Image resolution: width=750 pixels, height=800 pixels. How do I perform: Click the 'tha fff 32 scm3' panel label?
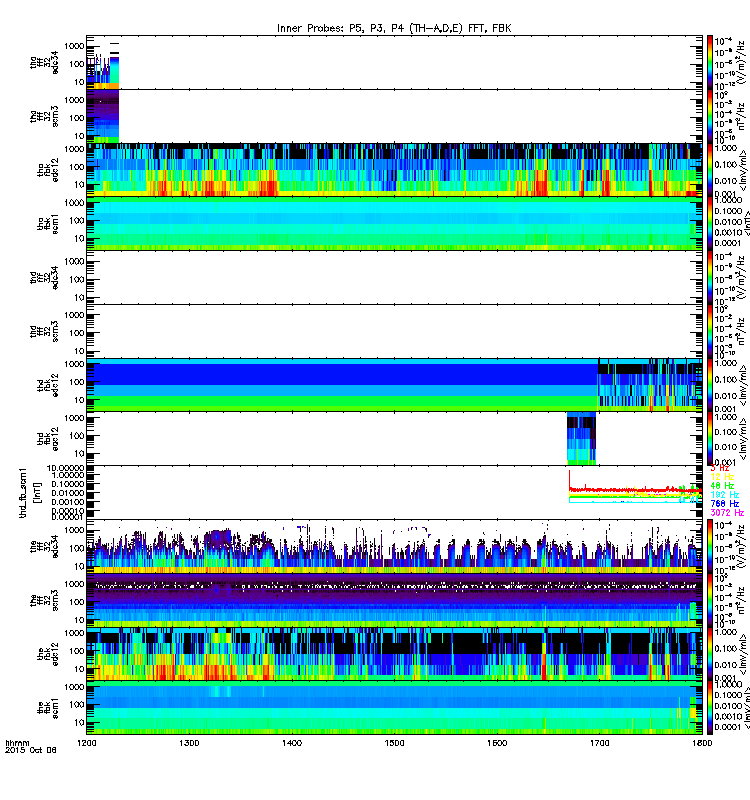click(x=44, y=116)
